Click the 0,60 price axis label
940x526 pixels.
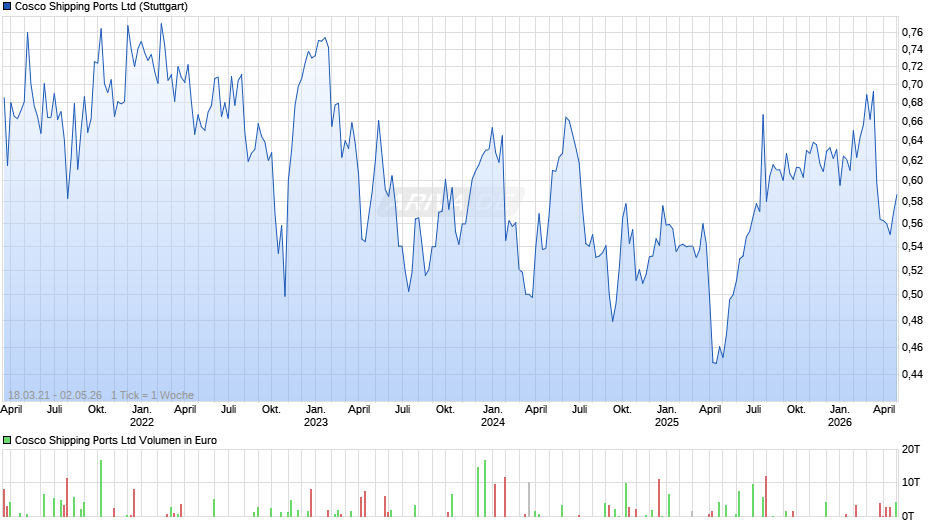(x=912, y=181)
